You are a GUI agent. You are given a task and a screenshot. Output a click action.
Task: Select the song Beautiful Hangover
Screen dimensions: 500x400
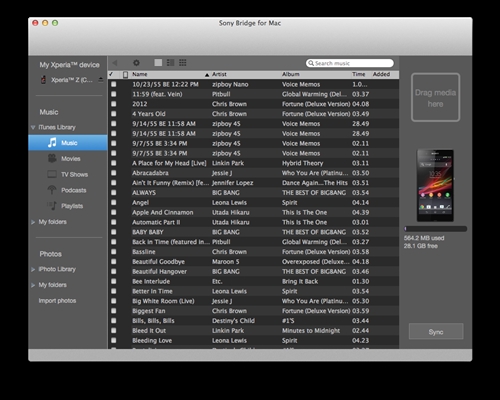tap(159, 272)
